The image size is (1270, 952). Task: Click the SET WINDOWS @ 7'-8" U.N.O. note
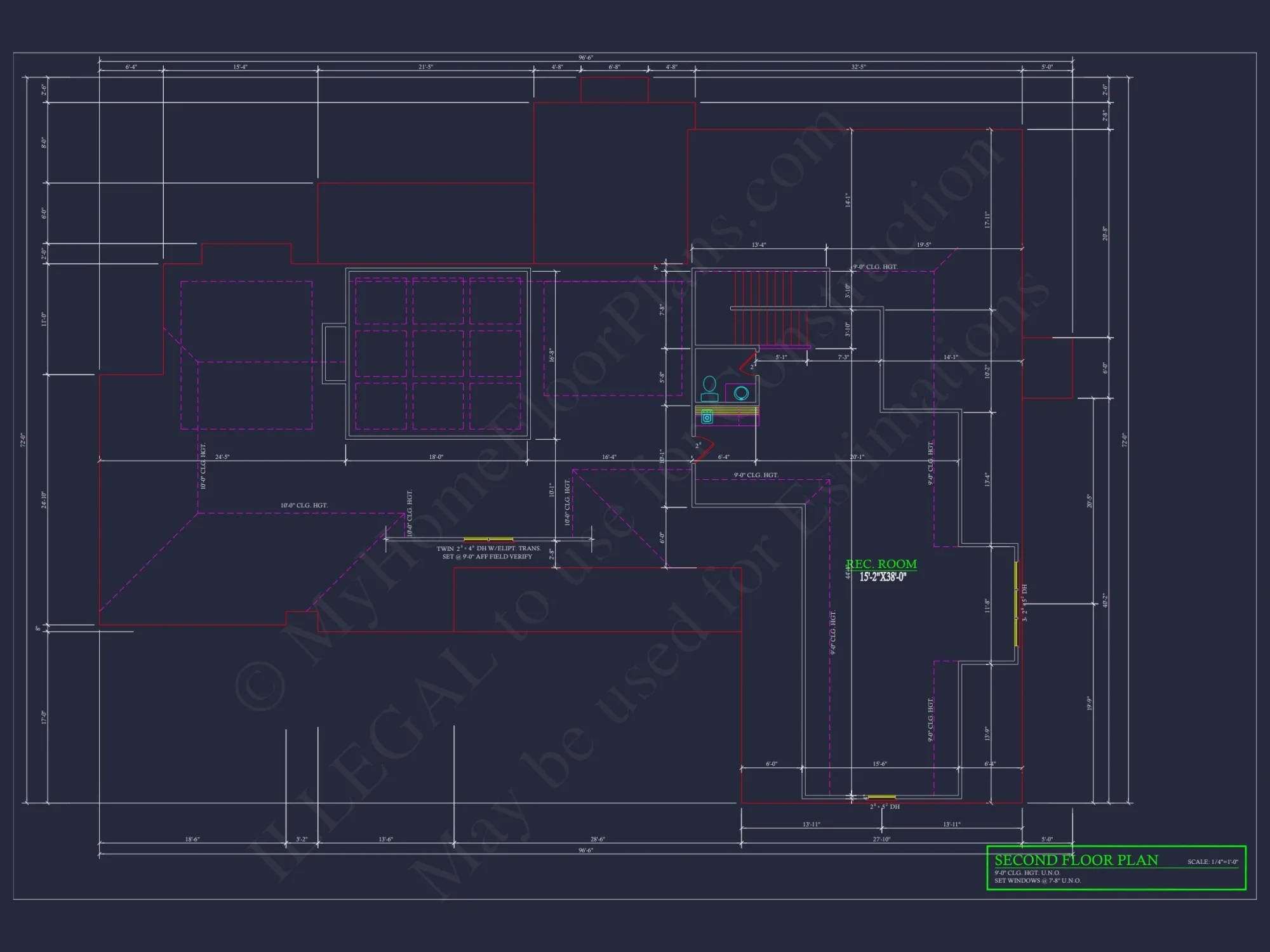point(1038,881)
